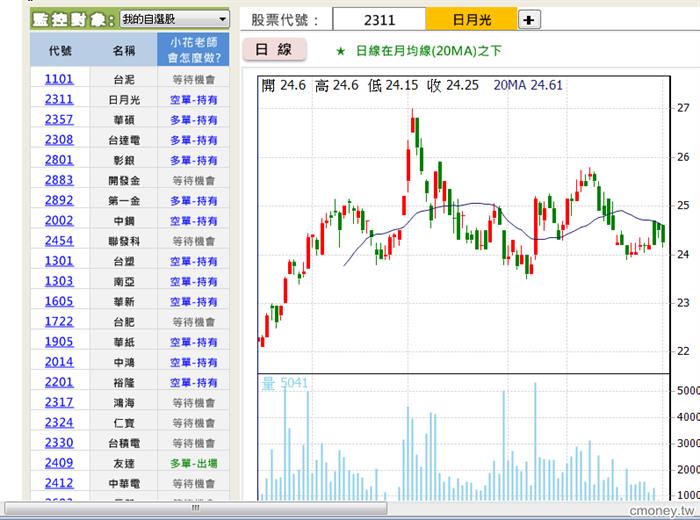Open stock code link 2801
Image resolution: width=700 pixels, height=520 pixels.
click(59, 160)
